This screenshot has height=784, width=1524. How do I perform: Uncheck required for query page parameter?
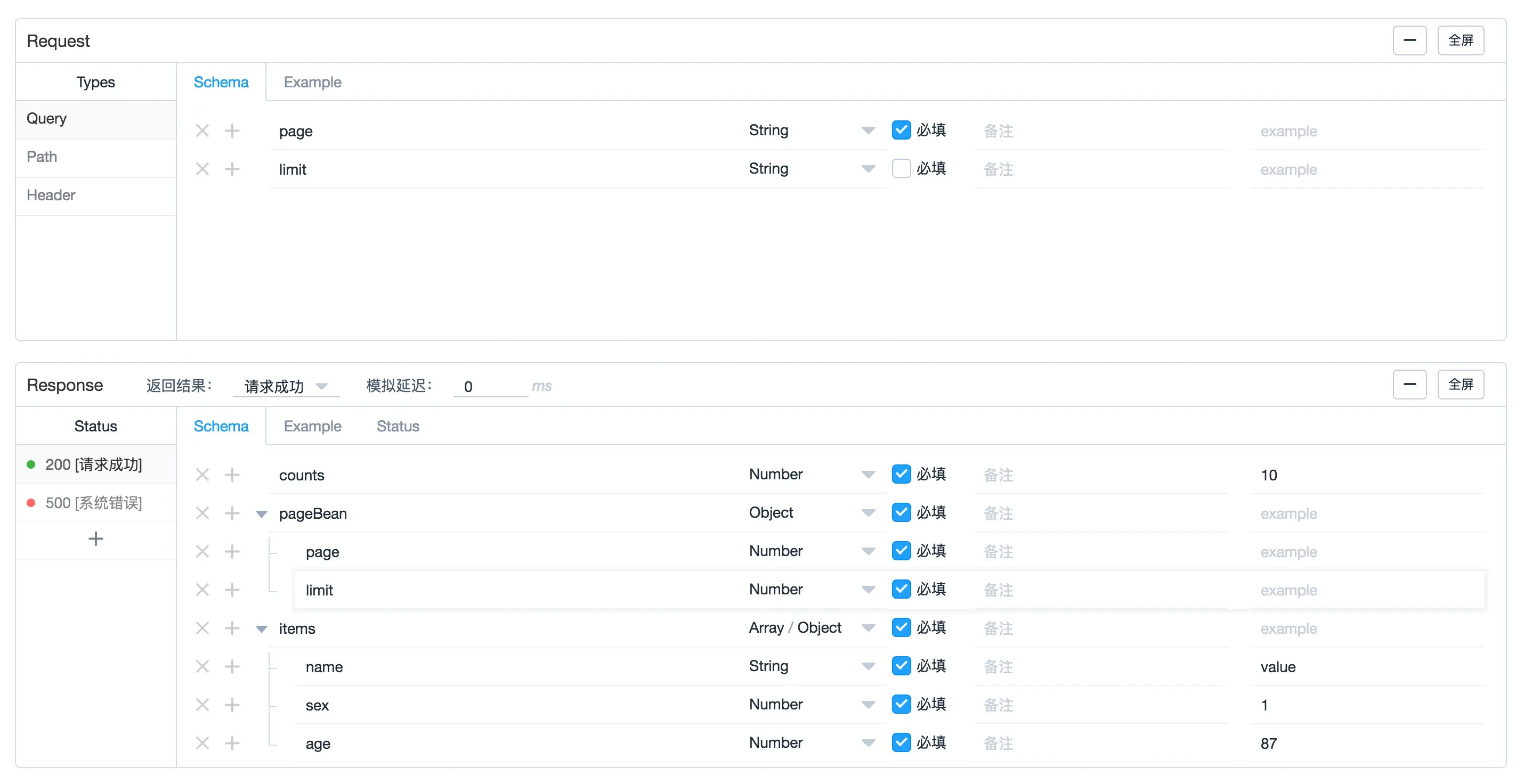(901, 130)
